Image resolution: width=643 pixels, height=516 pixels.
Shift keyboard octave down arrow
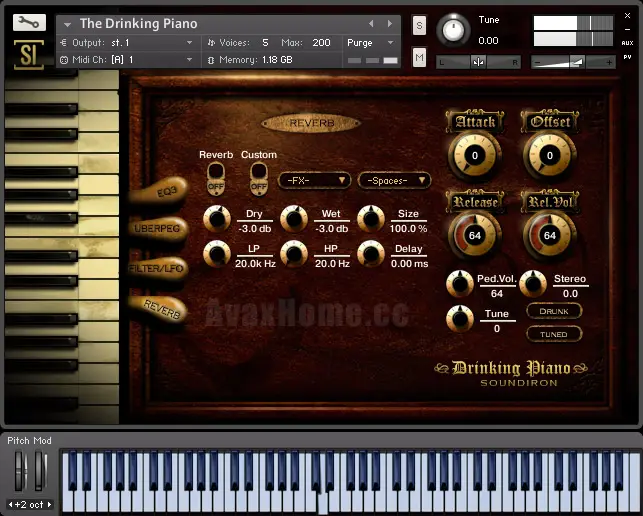(10, 505)
